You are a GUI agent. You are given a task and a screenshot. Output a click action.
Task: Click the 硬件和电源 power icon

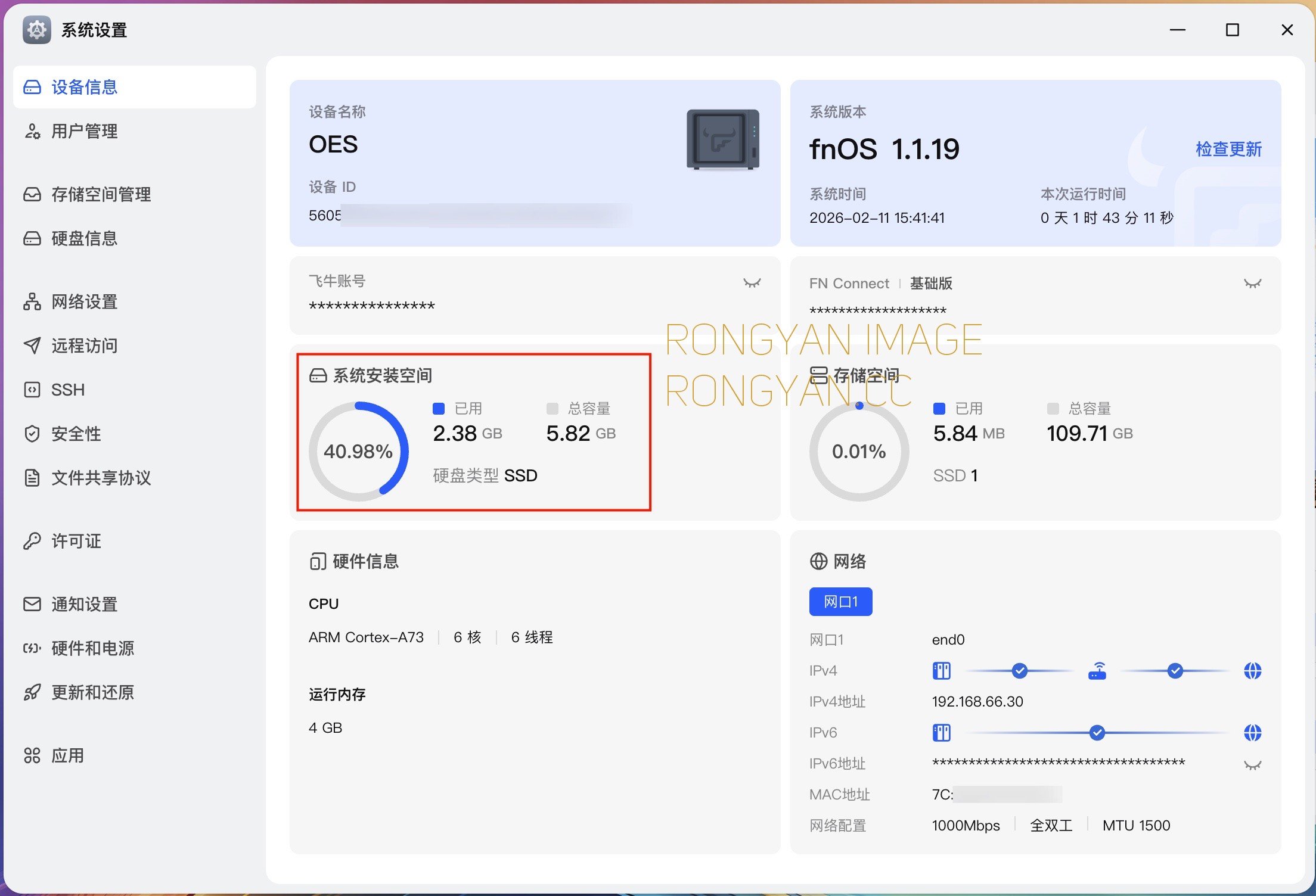coord(32,648)
